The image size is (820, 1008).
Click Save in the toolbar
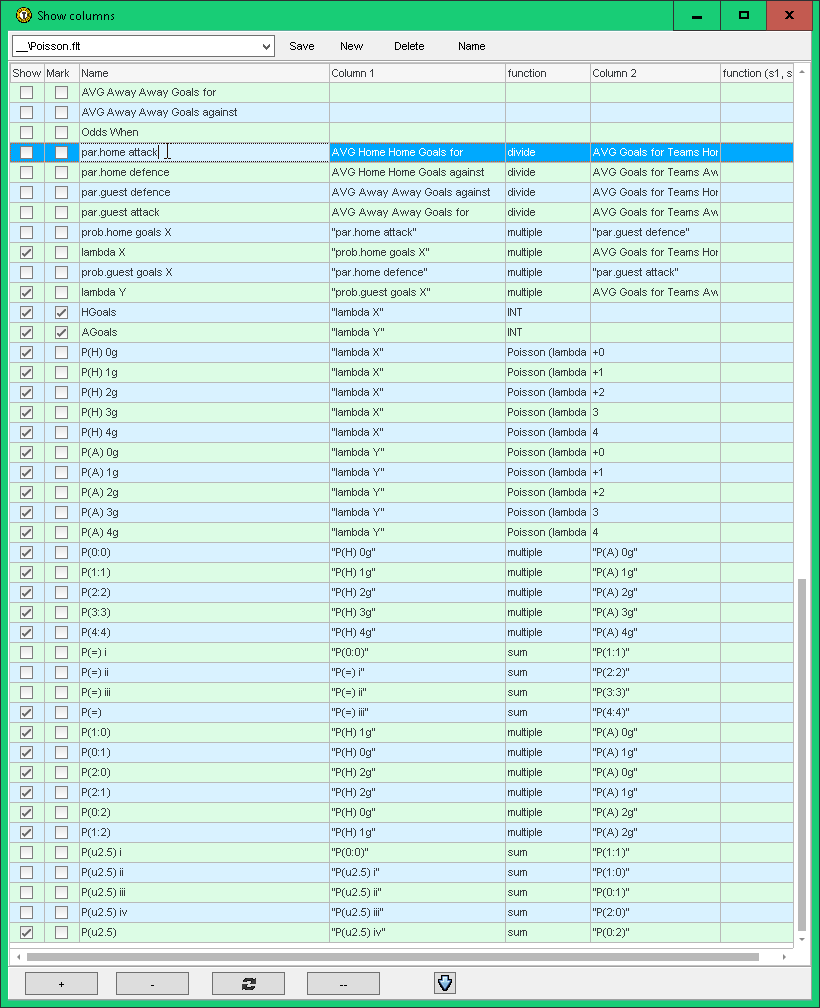pos(301,46)
